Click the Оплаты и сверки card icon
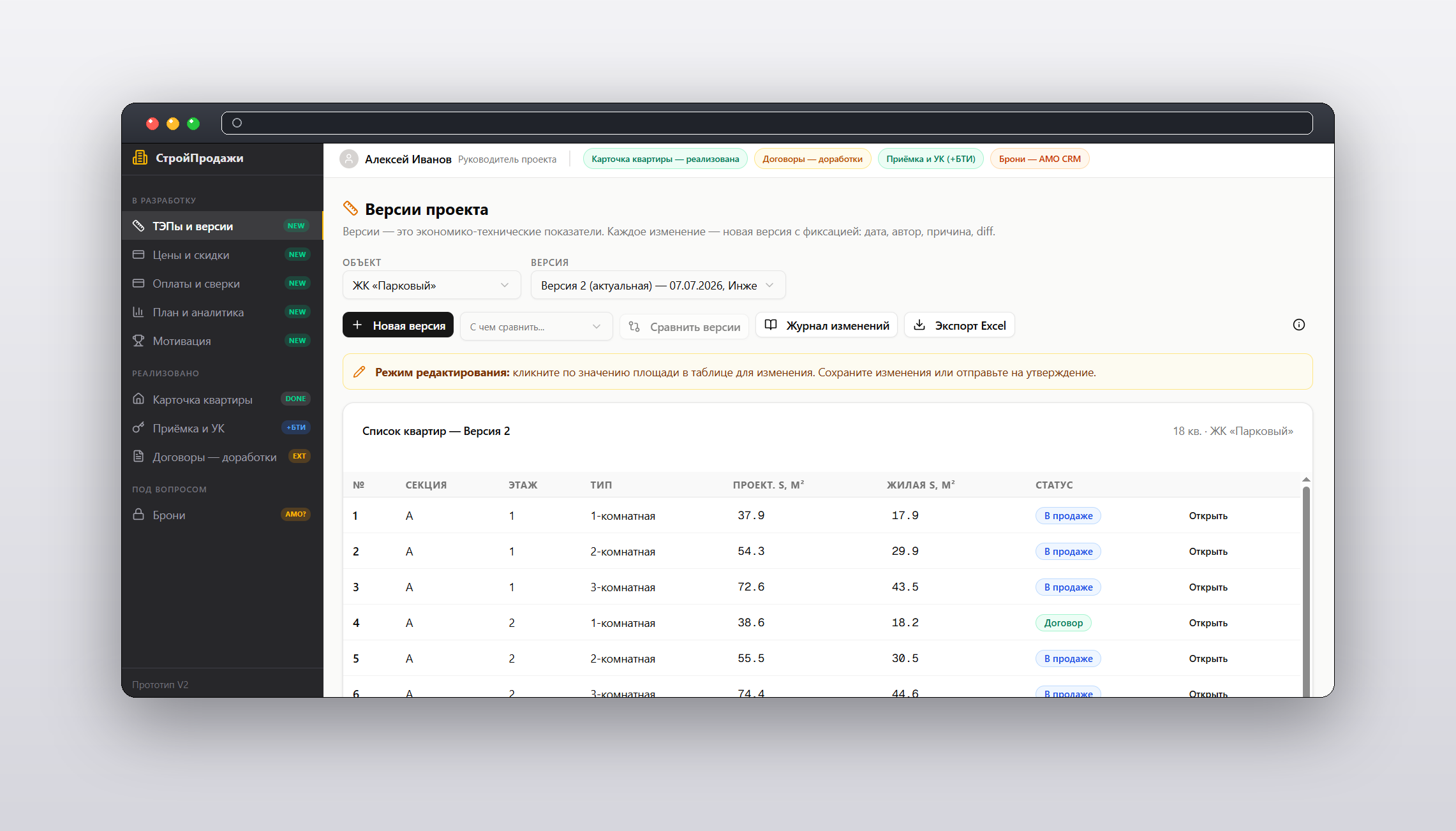This screenshot has width=1456, height=831. click(x=138, y=283)
